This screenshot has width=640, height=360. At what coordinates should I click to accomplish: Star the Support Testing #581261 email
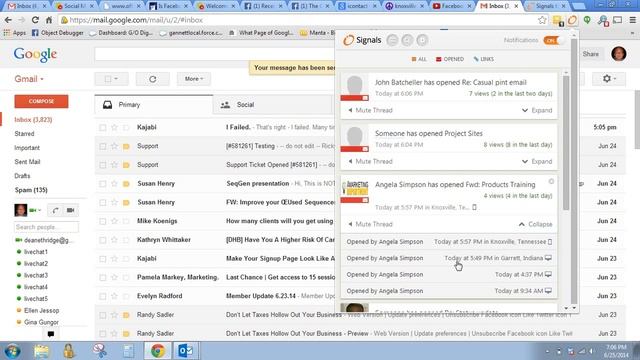coord(114,146)
